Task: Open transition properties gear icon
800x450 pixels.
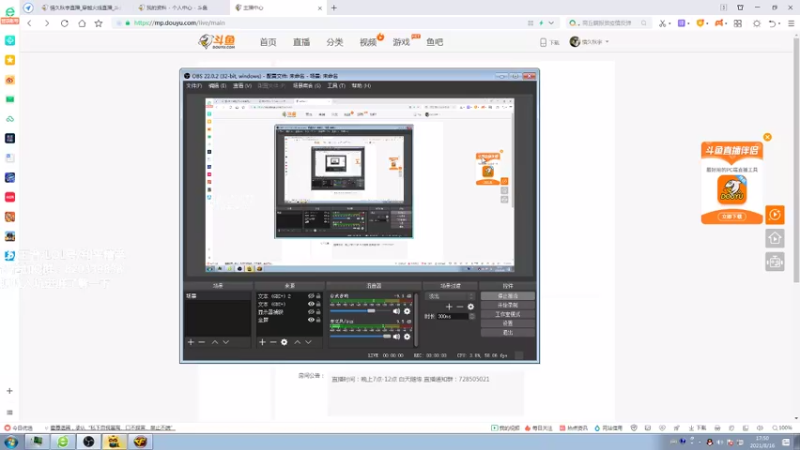Action: (470, 307)
